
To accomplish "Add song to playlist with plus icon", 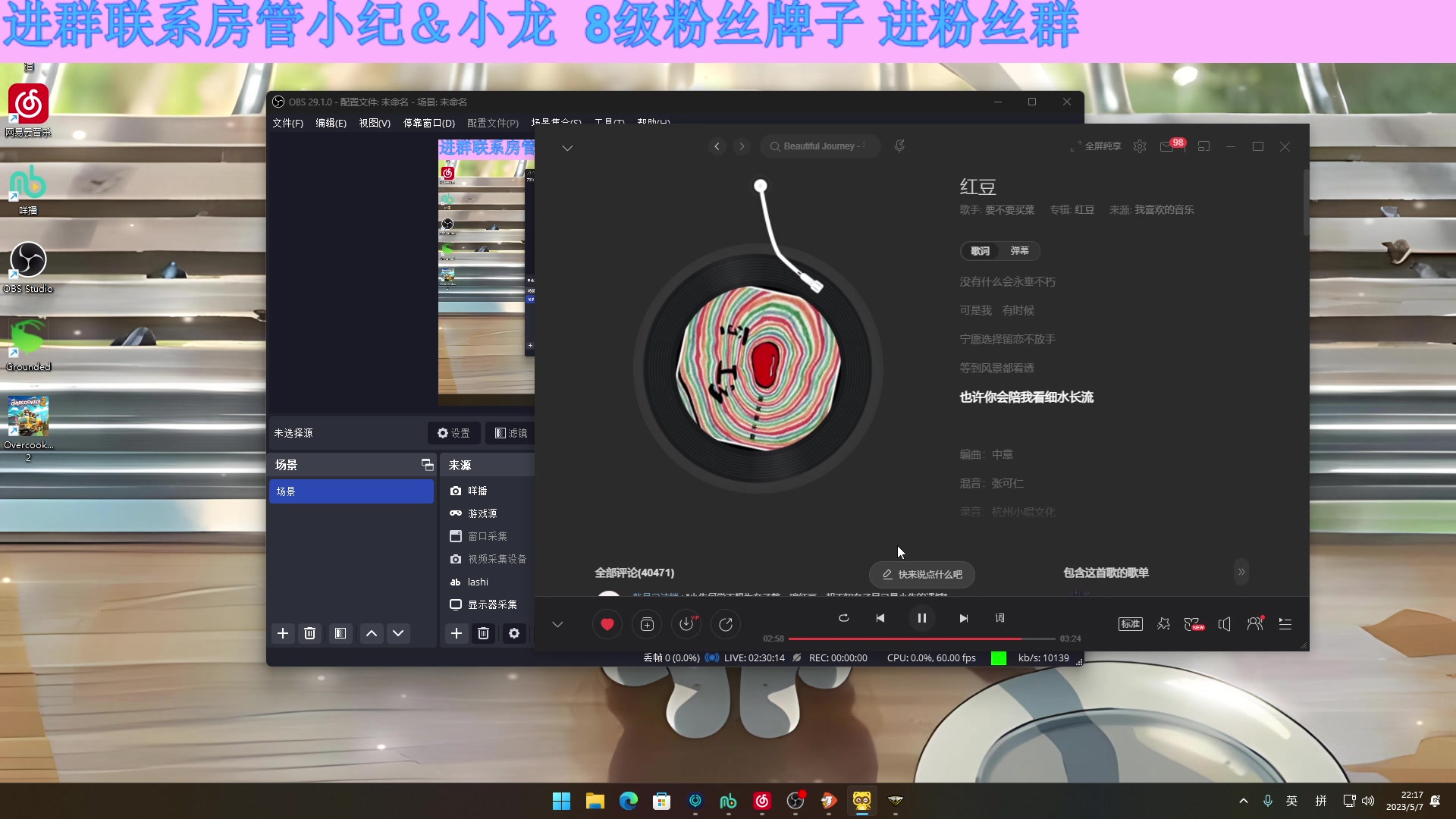I will coord(647,624).
